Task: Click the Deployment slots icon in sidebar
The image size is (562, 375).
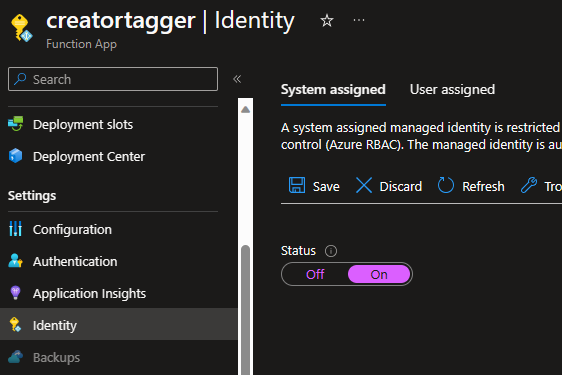Action: pyautogui.click(x=15, y=124)
